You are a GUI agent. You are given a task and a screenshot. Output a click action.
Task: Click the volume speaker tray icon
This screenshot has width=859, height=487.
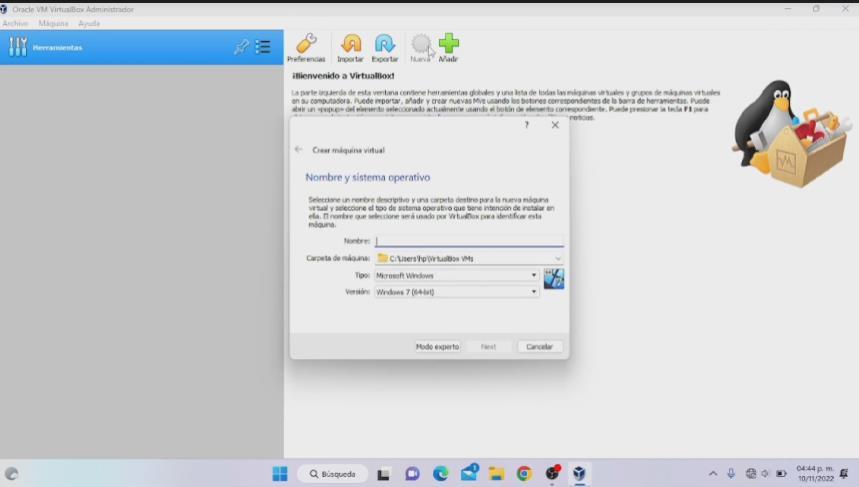(766, 473)
